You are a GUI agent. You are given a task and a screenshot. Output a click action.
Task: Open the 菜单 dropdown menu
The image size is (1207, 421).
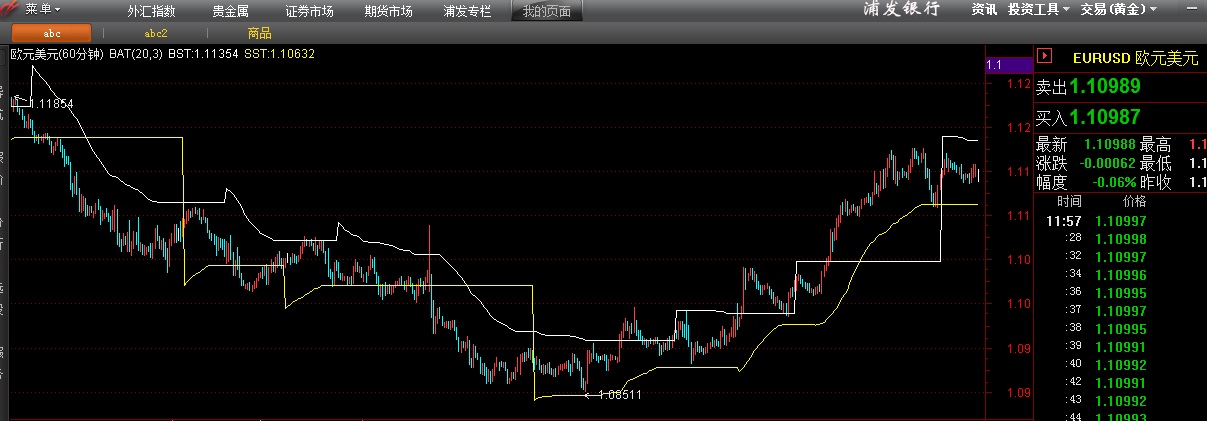(x=43, y=9)
